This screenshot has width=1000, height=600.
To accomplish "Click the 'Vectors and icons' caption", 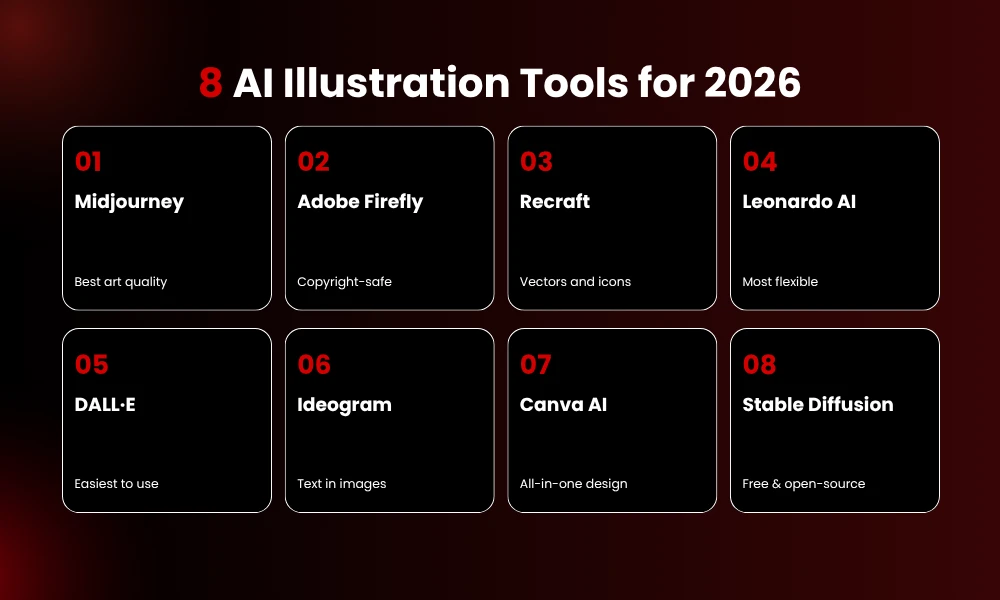I will [x=575, y=282].
